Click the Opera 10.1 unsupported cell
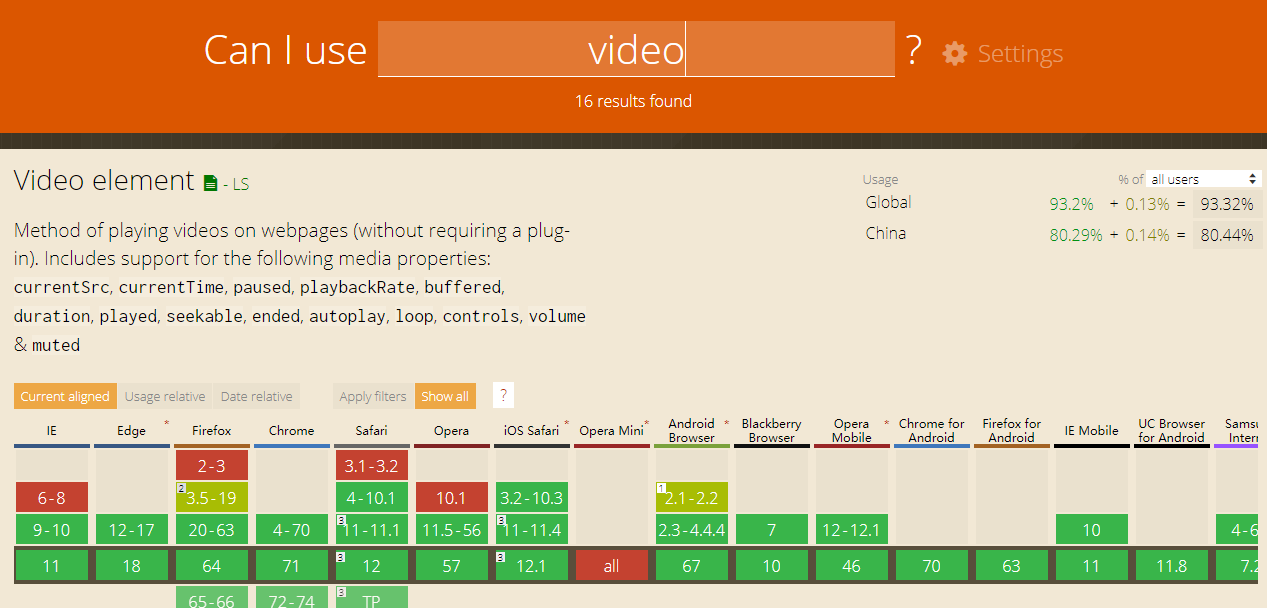This screenshot has width=1267, height=608. coord(452,497)
